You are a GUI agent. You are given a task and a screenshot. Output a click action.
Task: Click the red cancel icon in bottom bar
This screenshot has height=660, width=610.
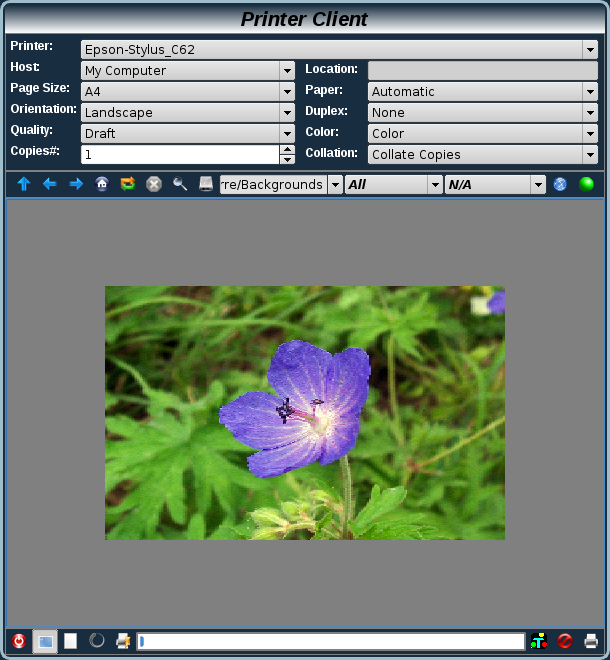(x=565, y=641)
